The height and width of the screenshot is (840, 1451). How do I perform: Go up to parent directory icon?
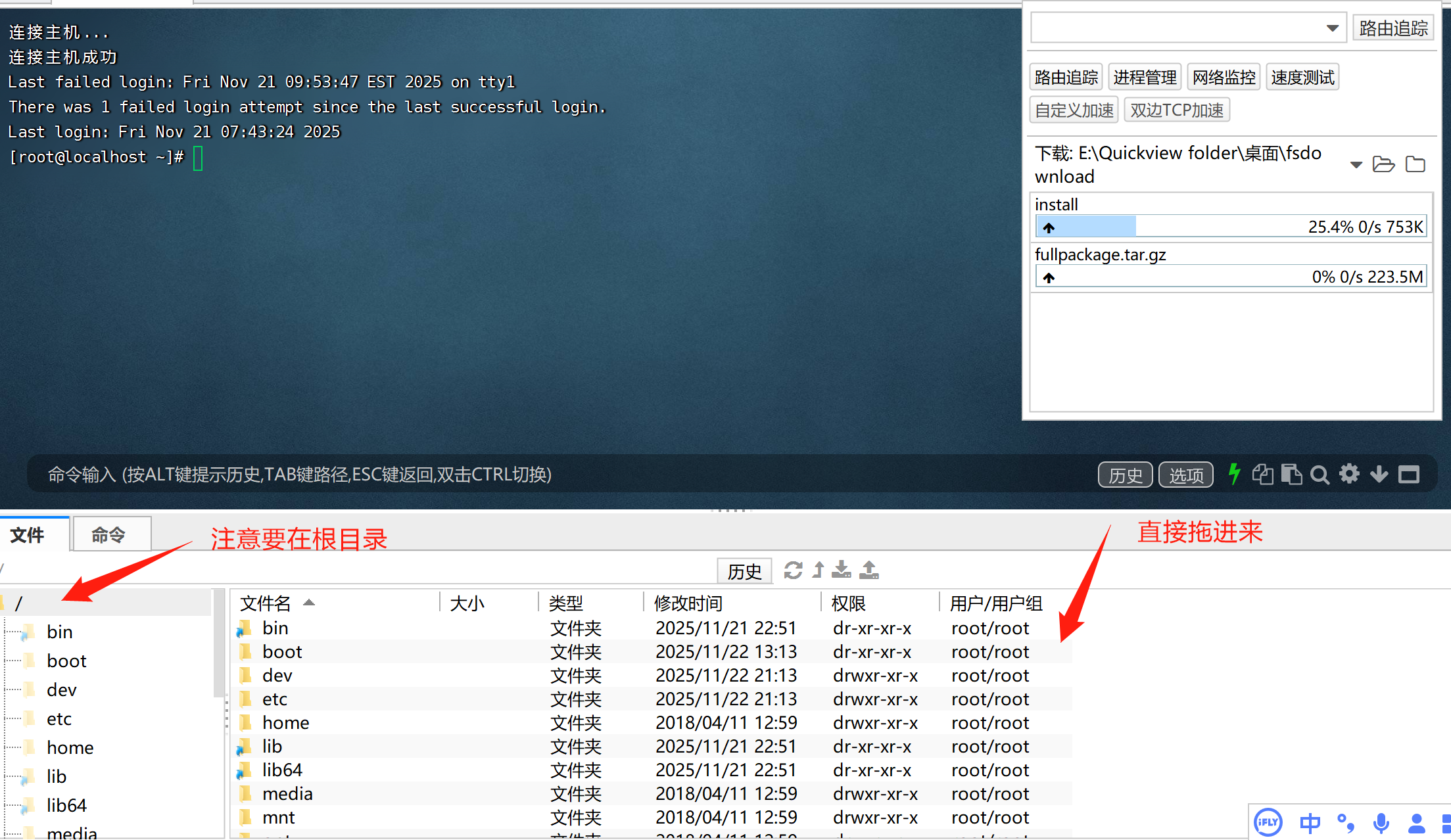pos(818,570)
